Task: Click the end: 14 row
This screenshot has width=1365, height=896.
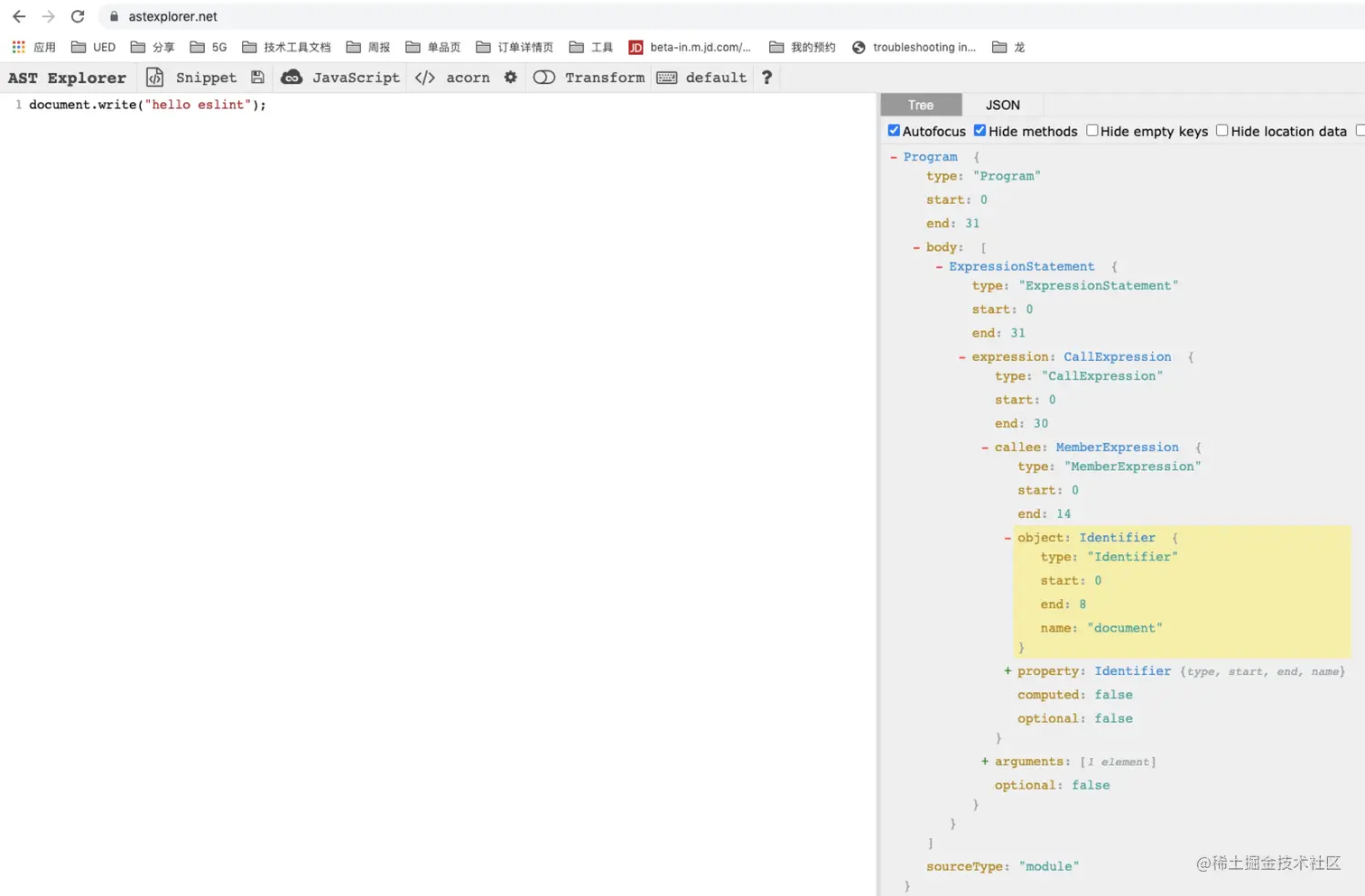Action: (1044, 513)
